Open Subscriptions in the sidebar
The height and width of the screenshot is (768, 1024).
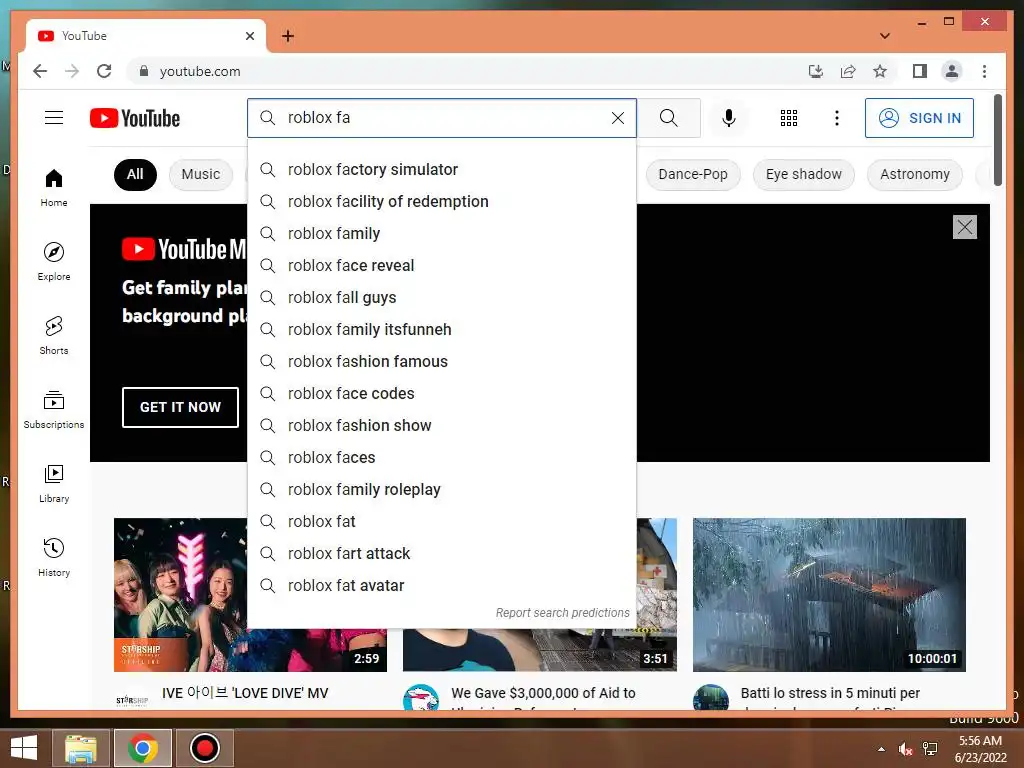54,409
